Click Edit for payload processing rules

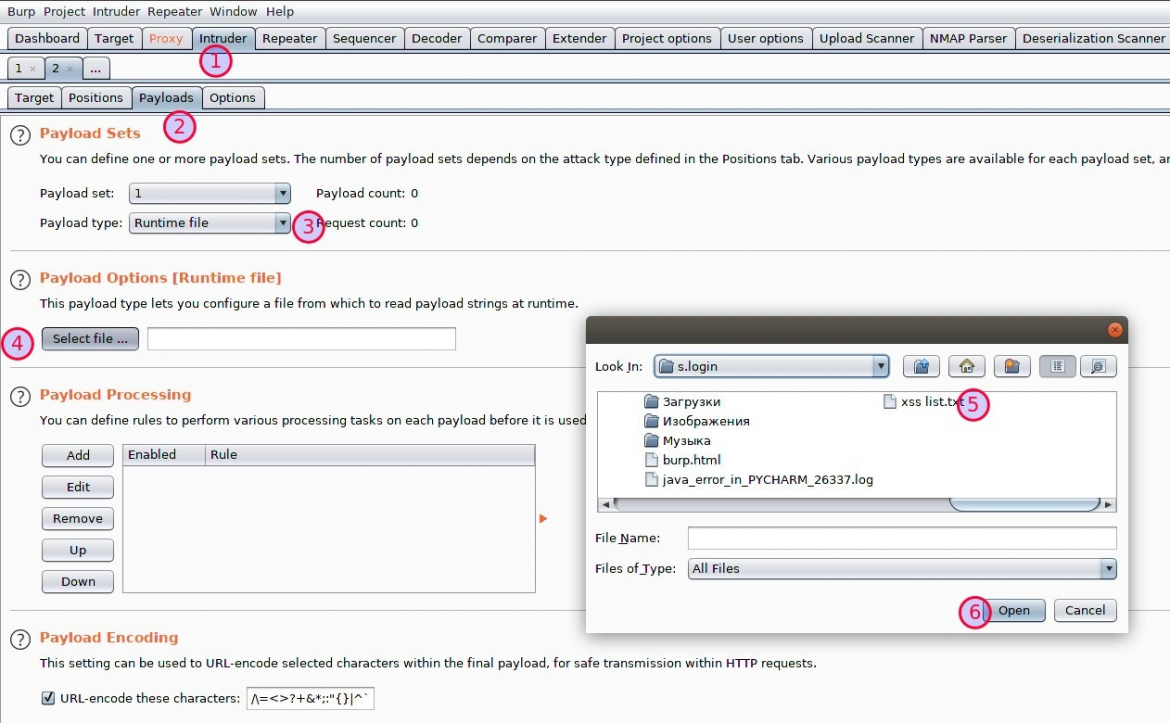[78, 487]
